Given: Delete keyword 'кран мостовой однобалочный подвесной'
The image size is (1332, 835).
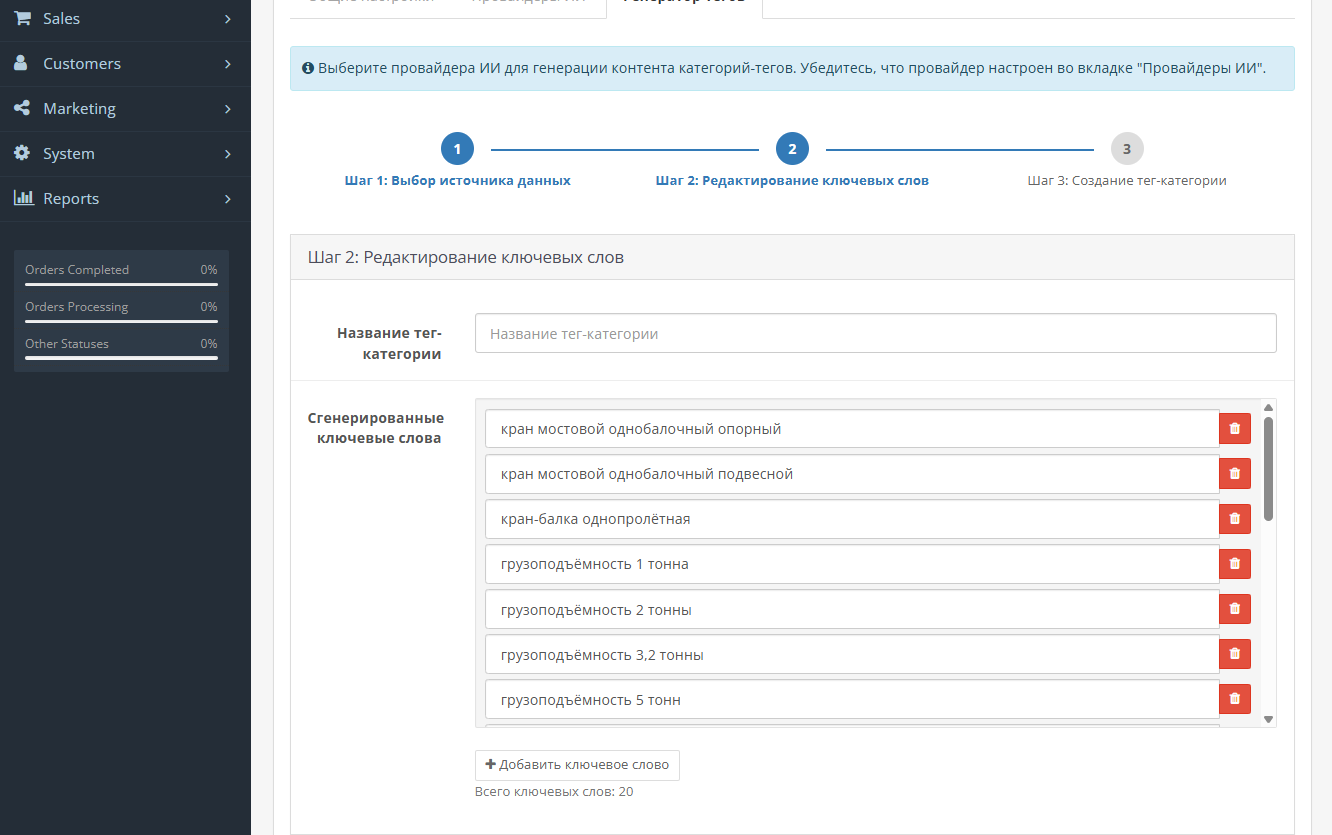Looking at the screenshot, I should point(1234,474).
